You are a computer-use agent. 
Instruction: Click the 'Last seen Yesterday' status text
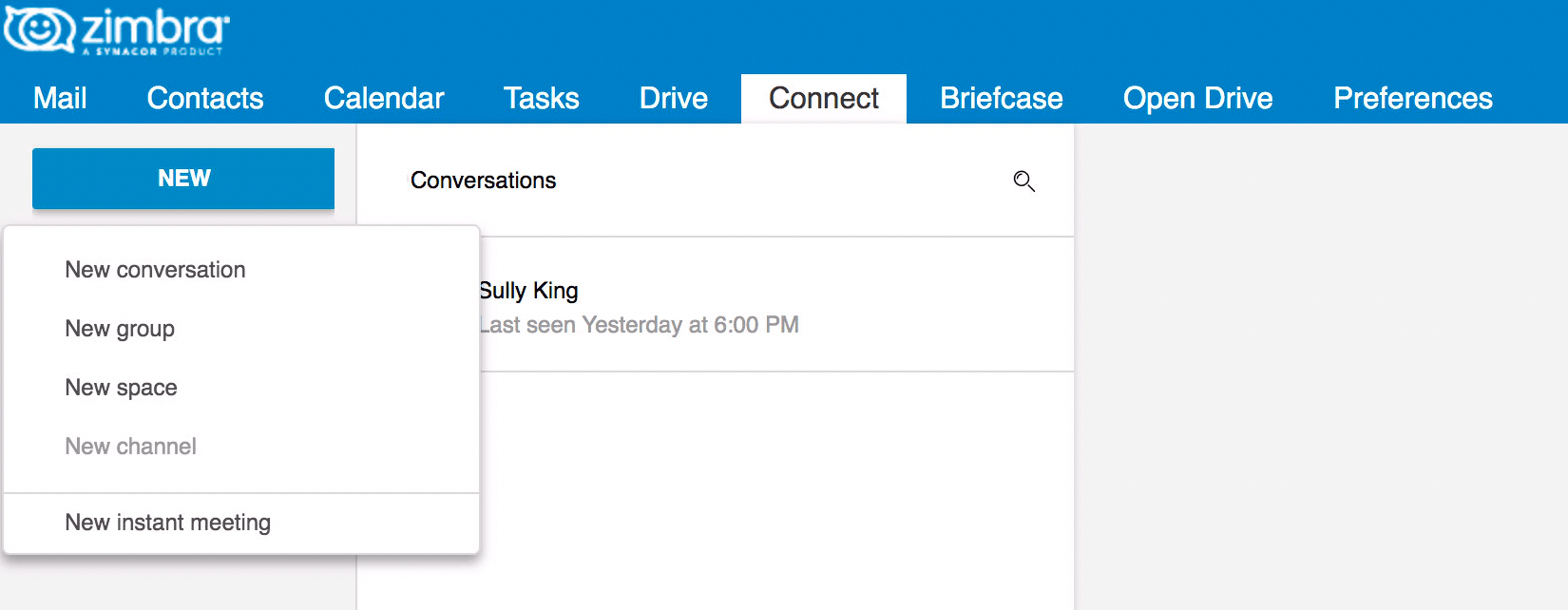639,325
